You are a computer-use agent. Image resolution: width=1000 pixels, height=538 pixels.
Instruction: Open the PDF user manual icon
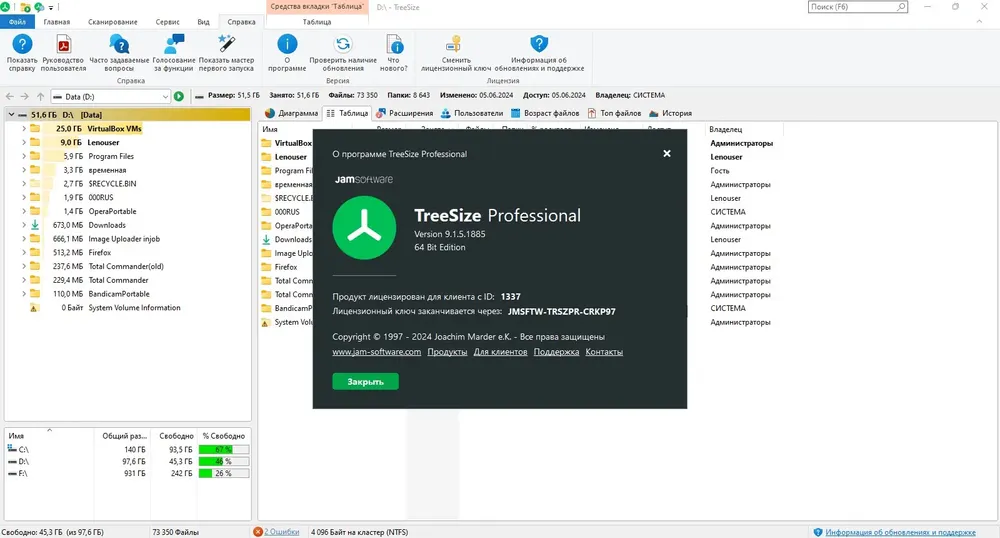pyautogui.click(x=63, y=45)
